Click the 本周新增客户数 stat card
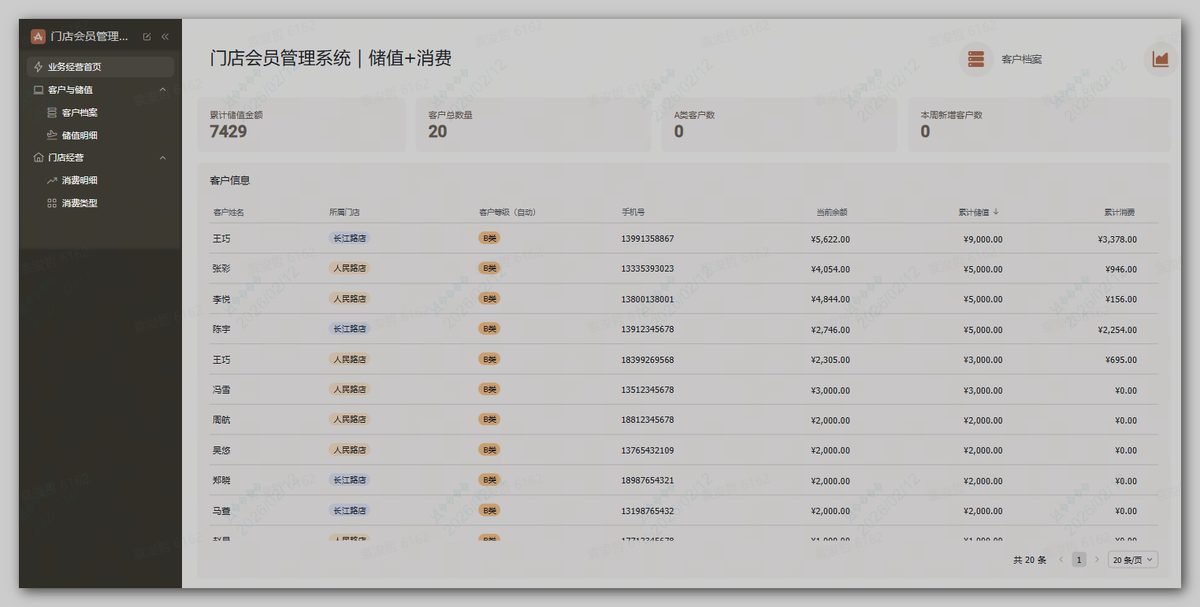1200x607 pixels. point(1039,124)
